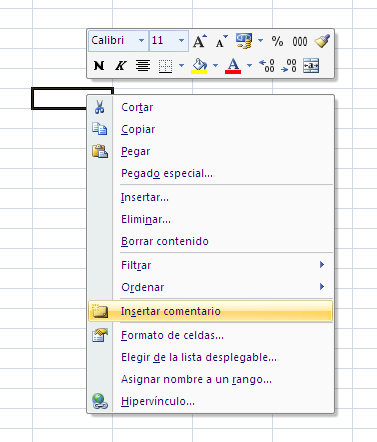Viewport: 377px width, 442px height.
Task: Choose Cortar from the context menu
Action: (211, 107)
